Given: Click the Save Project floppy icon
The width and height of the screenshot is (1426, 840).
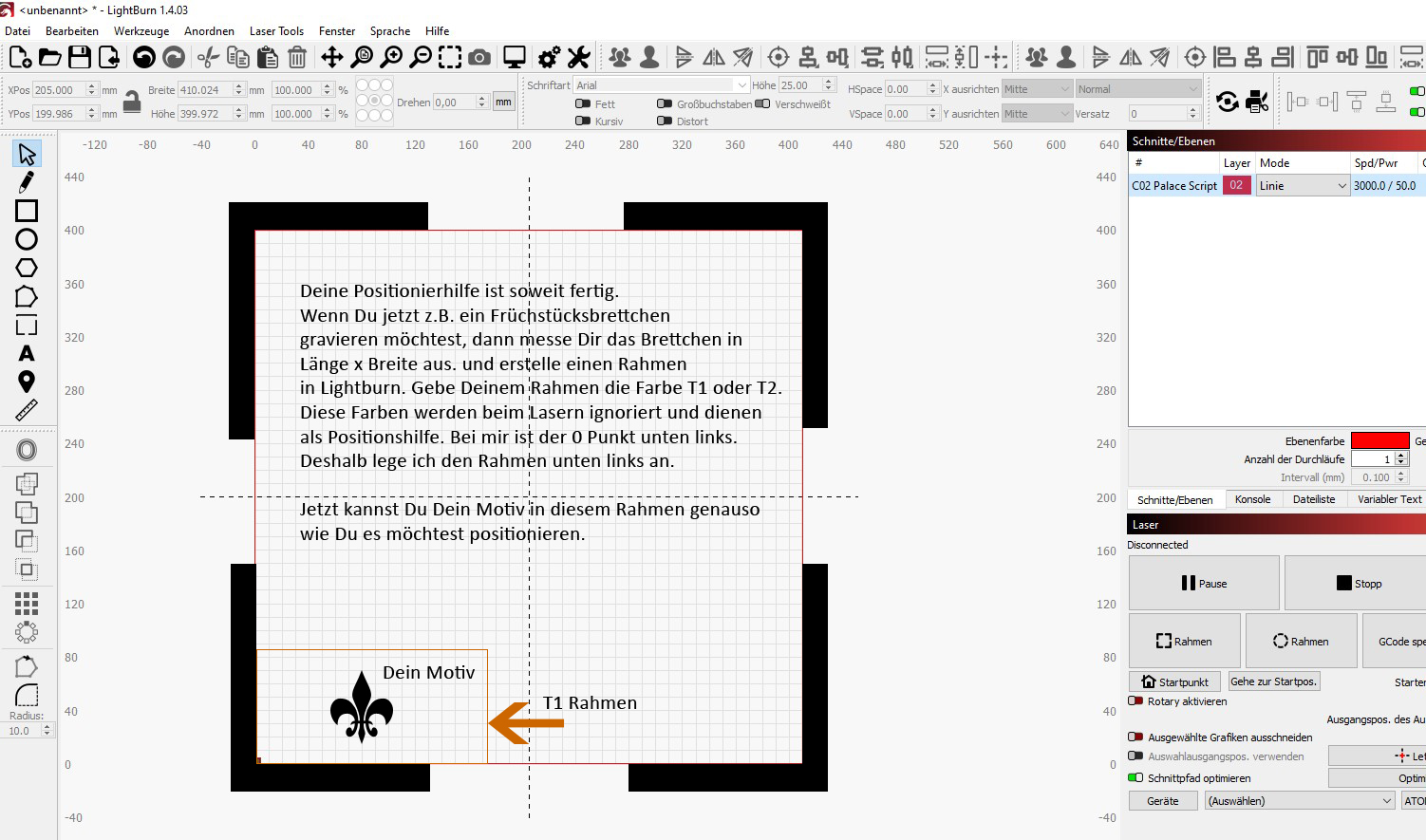Looking at the screenshot, I should pos(80,58).
